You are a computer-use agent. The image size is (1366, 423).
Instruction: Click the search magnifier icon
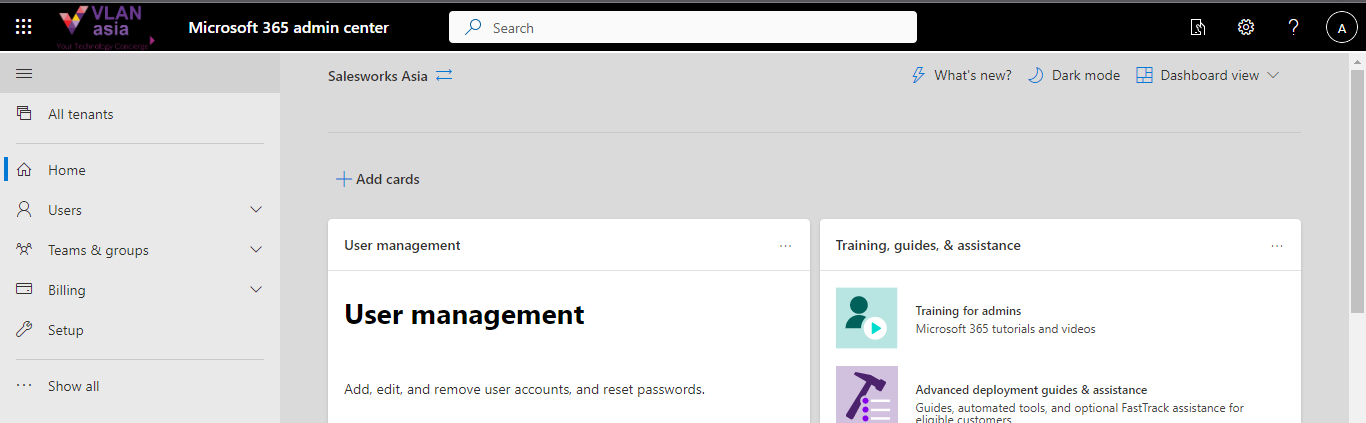click(474, 27)
